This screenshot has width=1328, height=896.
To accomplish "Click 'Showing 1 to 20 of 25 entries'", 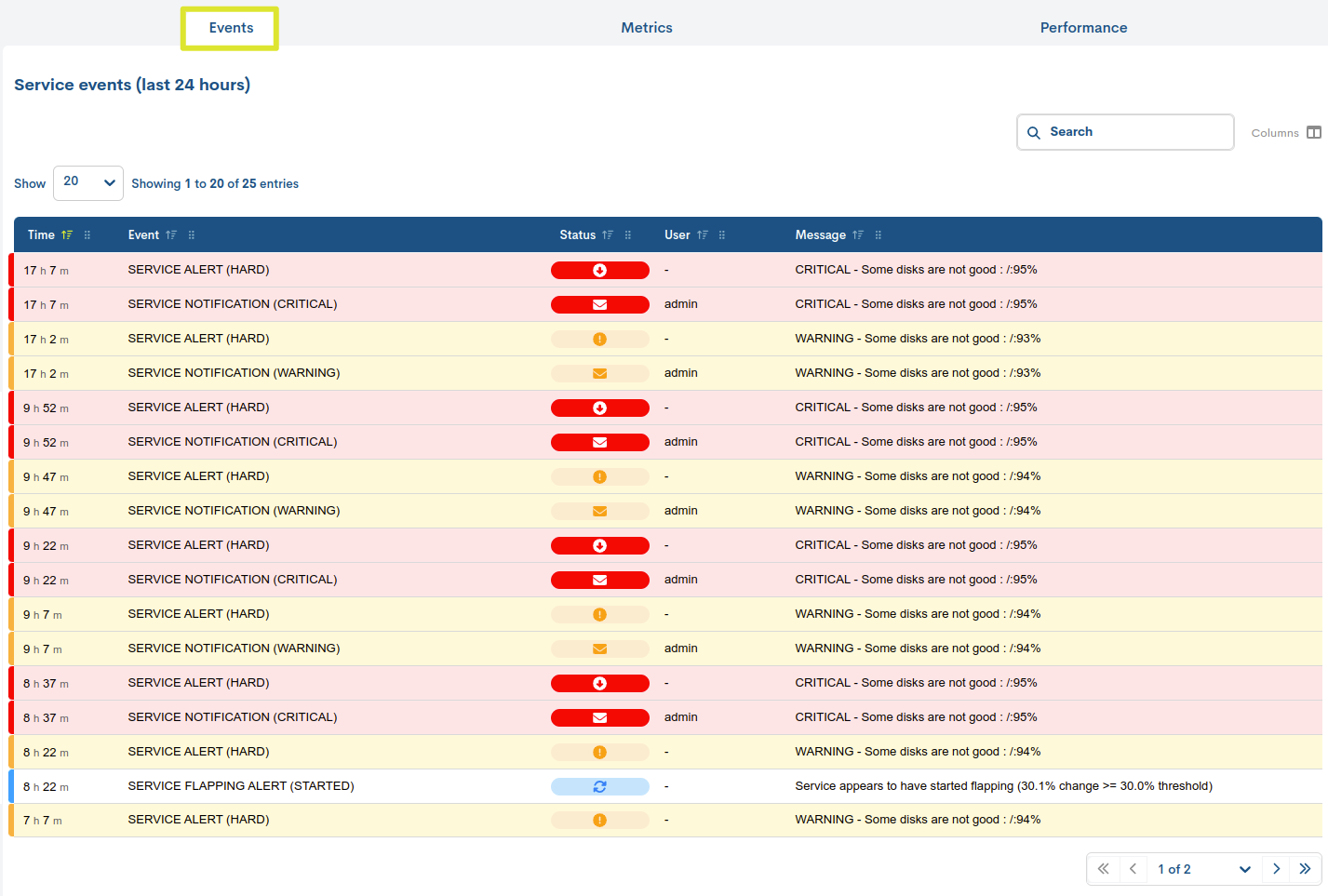I will click(215, 183).
